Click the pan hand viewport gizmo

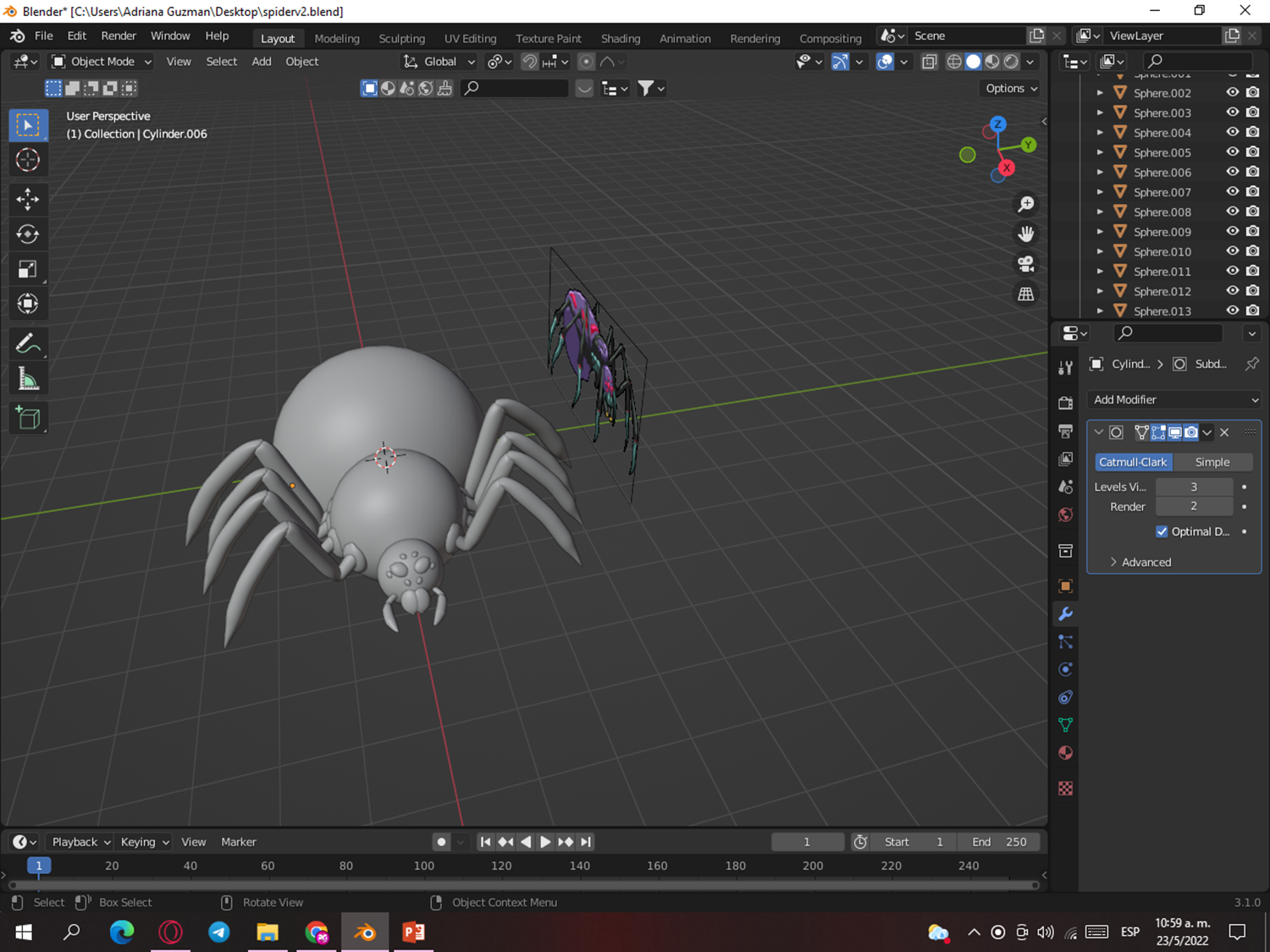point(1026,234)
